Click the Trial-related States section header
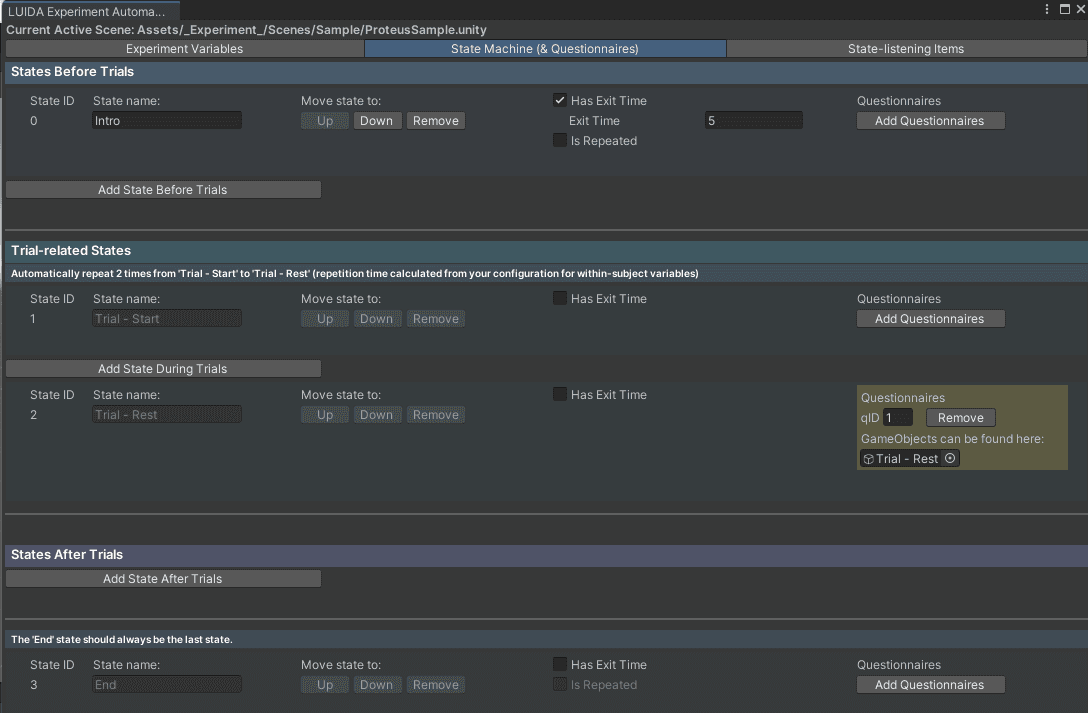1088x713 pixels. point(546,251)
